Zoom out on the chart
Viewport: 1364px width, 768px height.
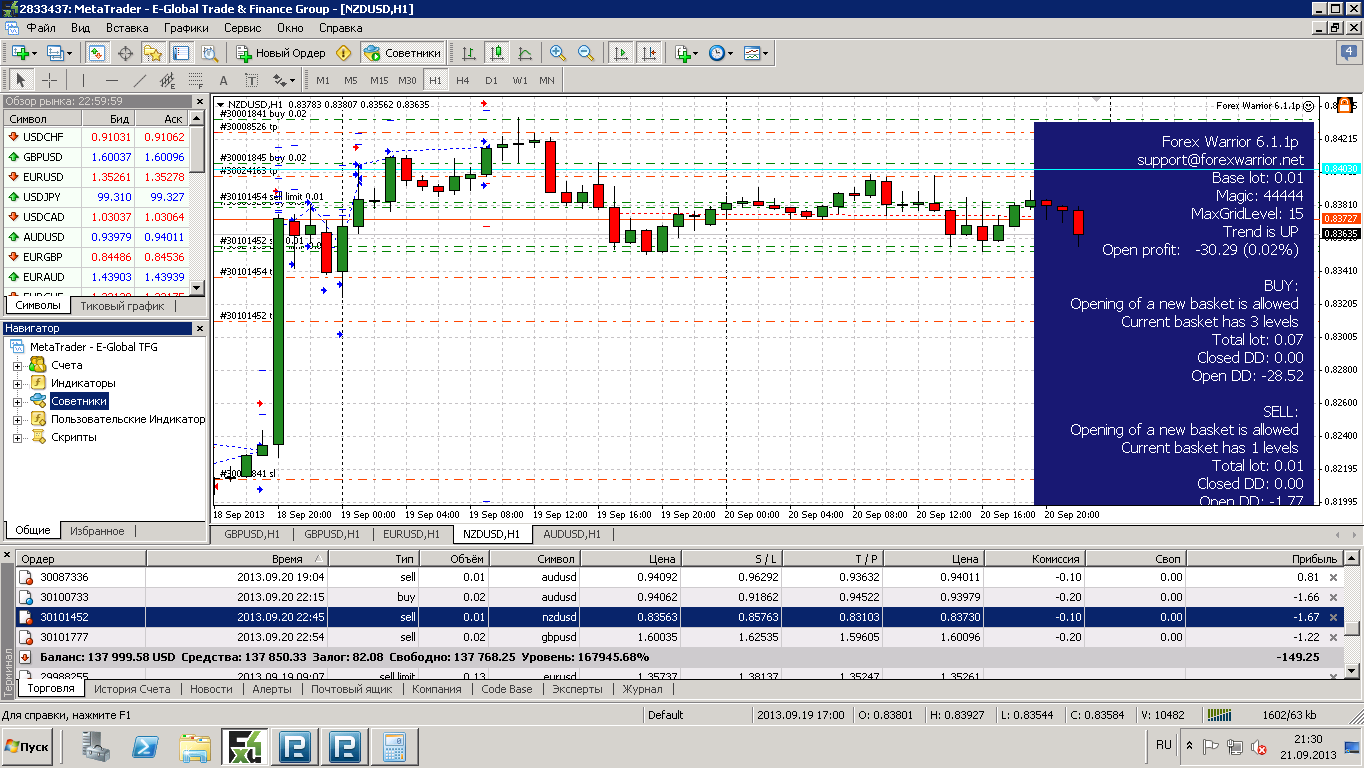tap(586, 53)
